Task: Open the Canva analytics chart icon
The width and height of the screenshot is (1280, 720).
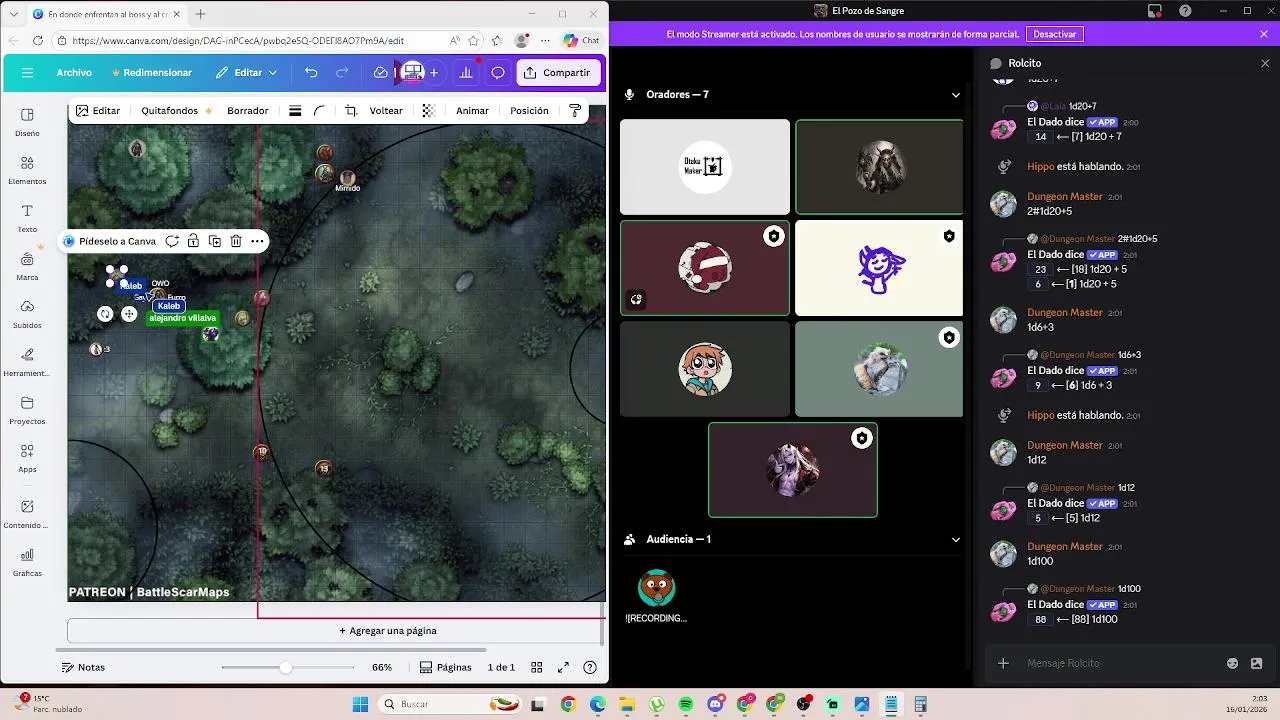Action: coord(465,73)
